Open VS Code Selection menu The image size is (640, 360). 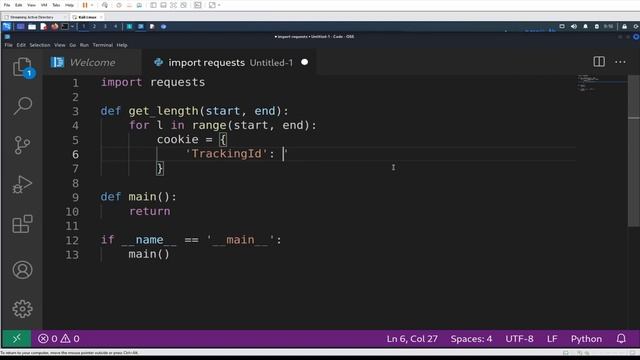pos(40,45)
